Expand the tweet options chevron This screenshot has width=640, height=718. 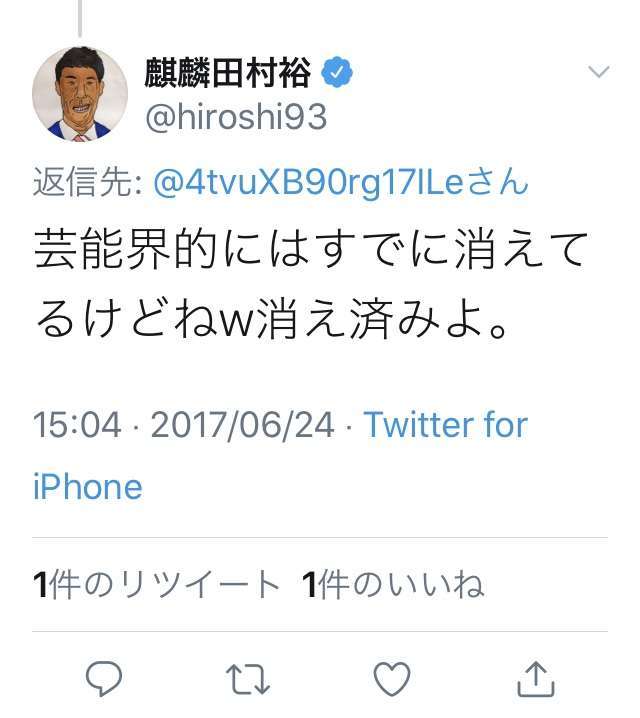point(598,72)
